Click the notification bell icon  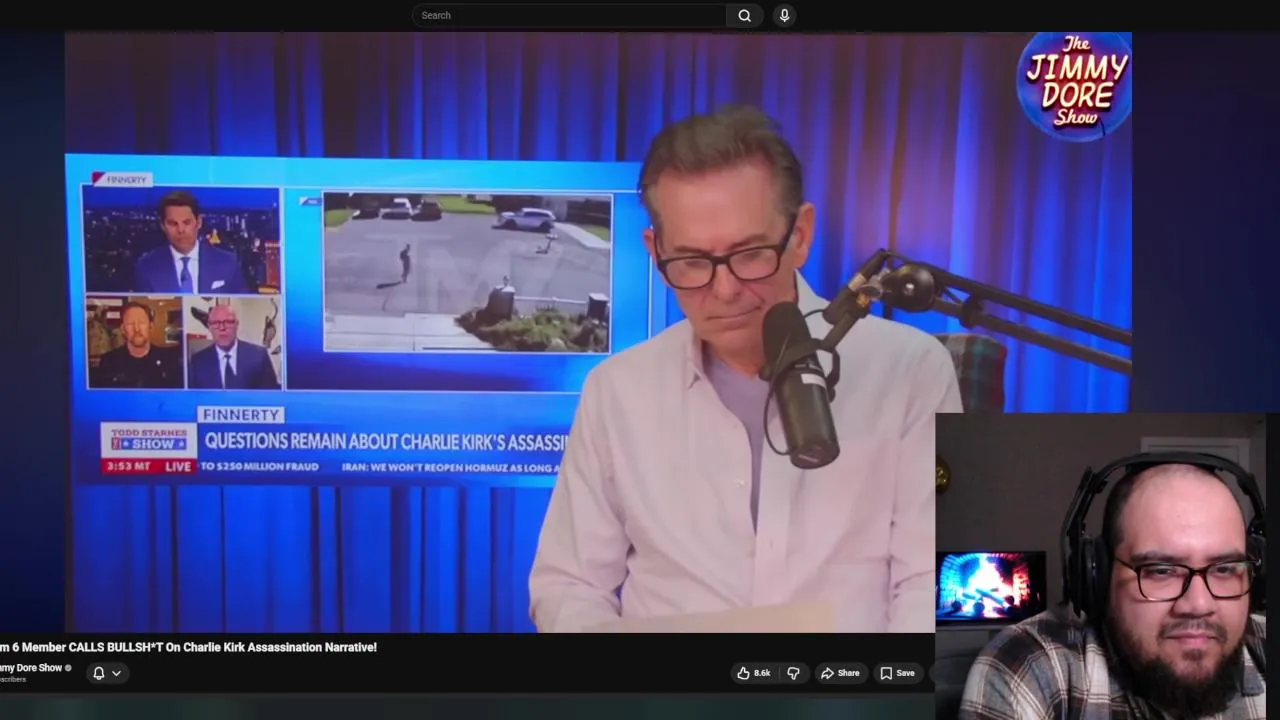coord(98,673)
